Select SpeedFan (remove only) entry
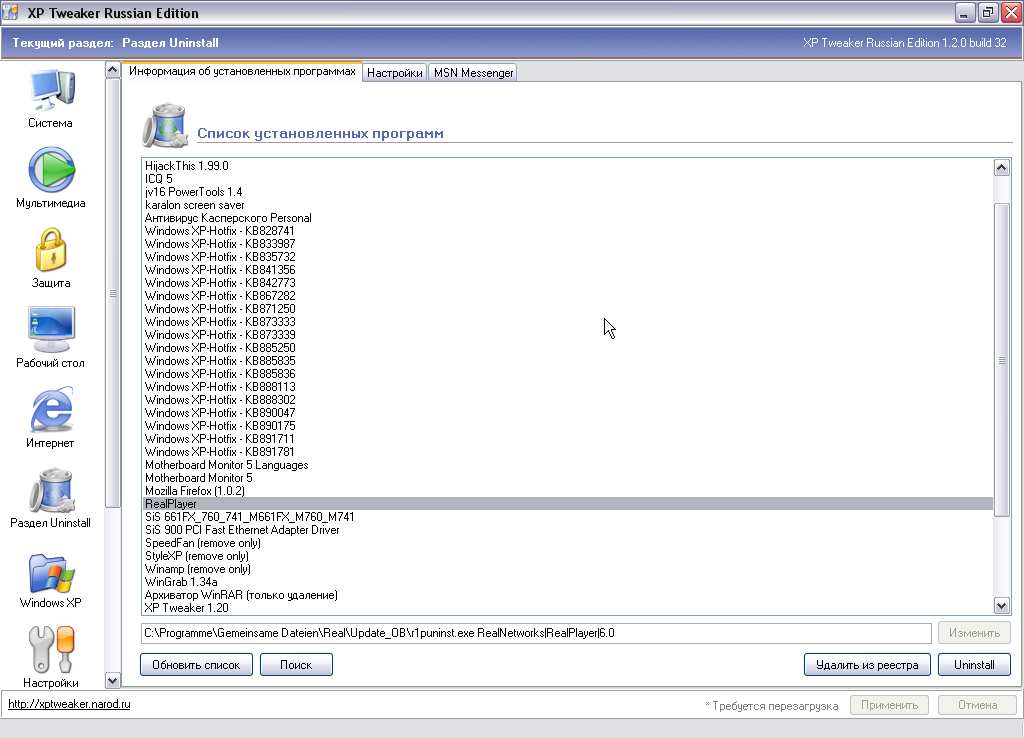 (x=567, y=543)
